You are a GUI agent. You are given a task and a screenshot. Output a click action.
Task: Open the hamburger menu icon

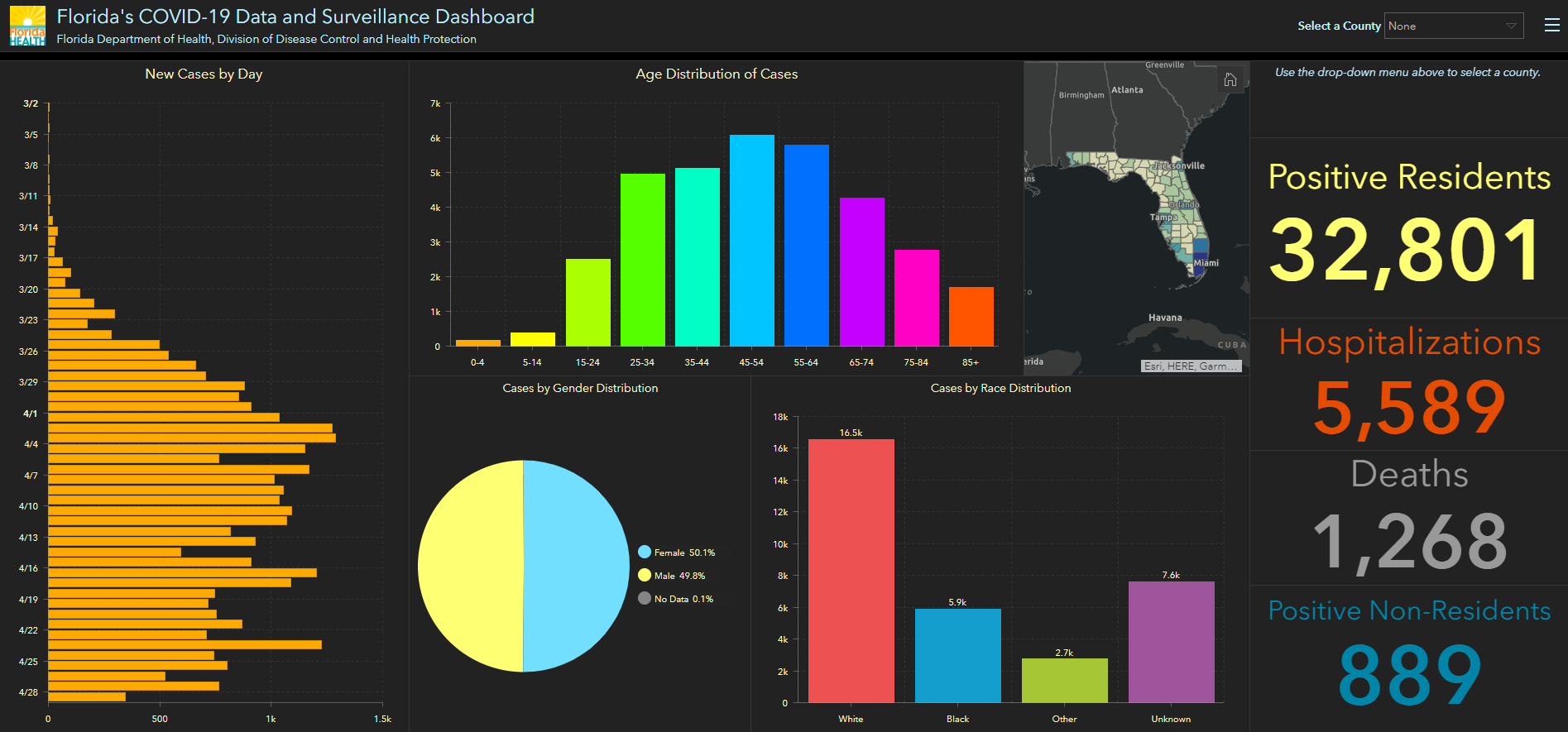click(x=1552, y=26)
